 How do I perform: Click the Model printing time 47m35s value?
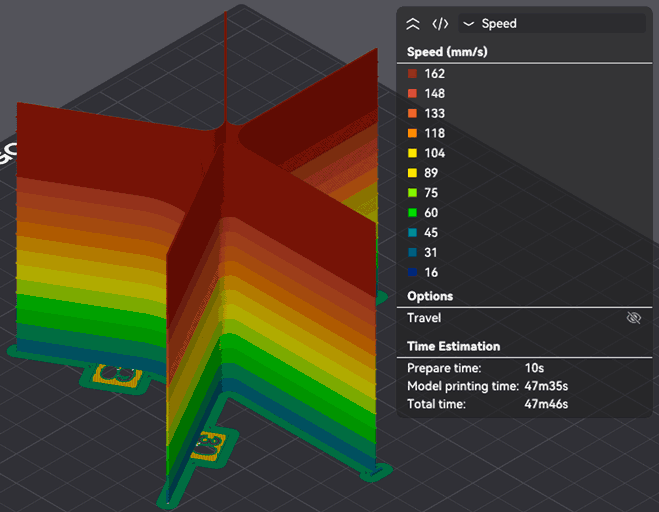pos(546,386)
